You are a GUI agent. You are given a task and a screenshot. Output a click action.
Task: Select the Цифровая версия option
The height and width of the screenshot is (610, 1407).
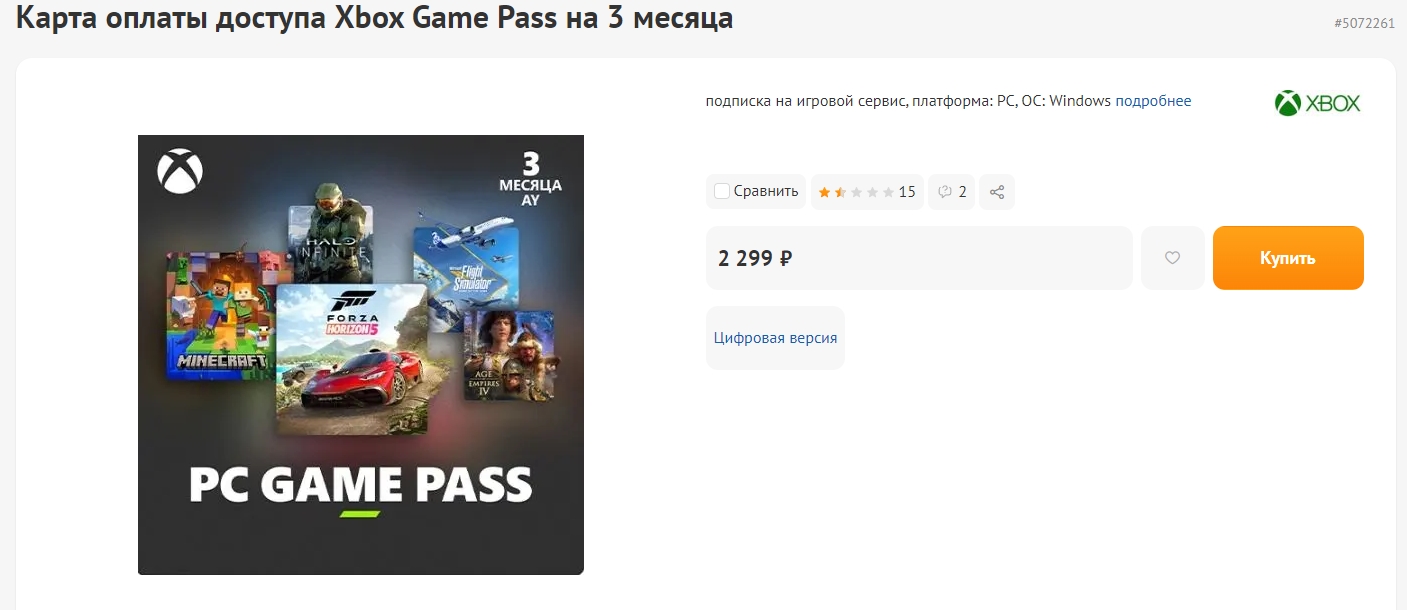click(775, 338)
